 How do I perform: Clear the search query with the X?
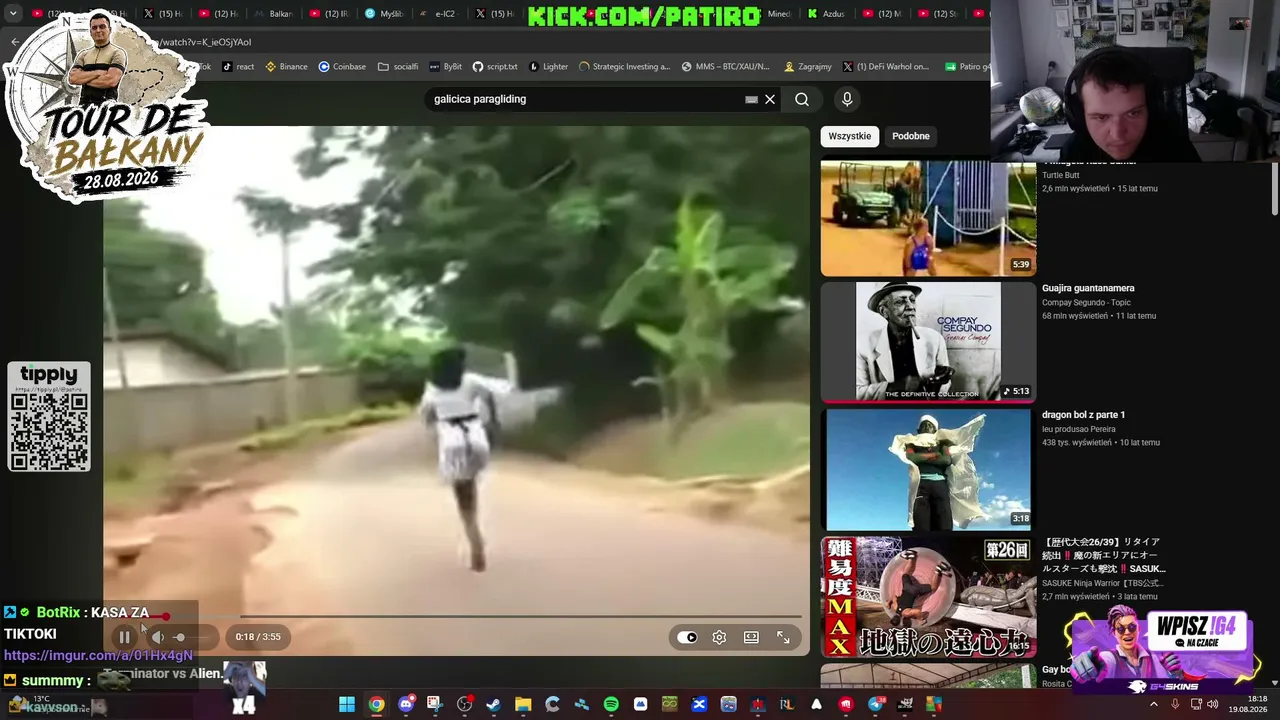point(770,99)
